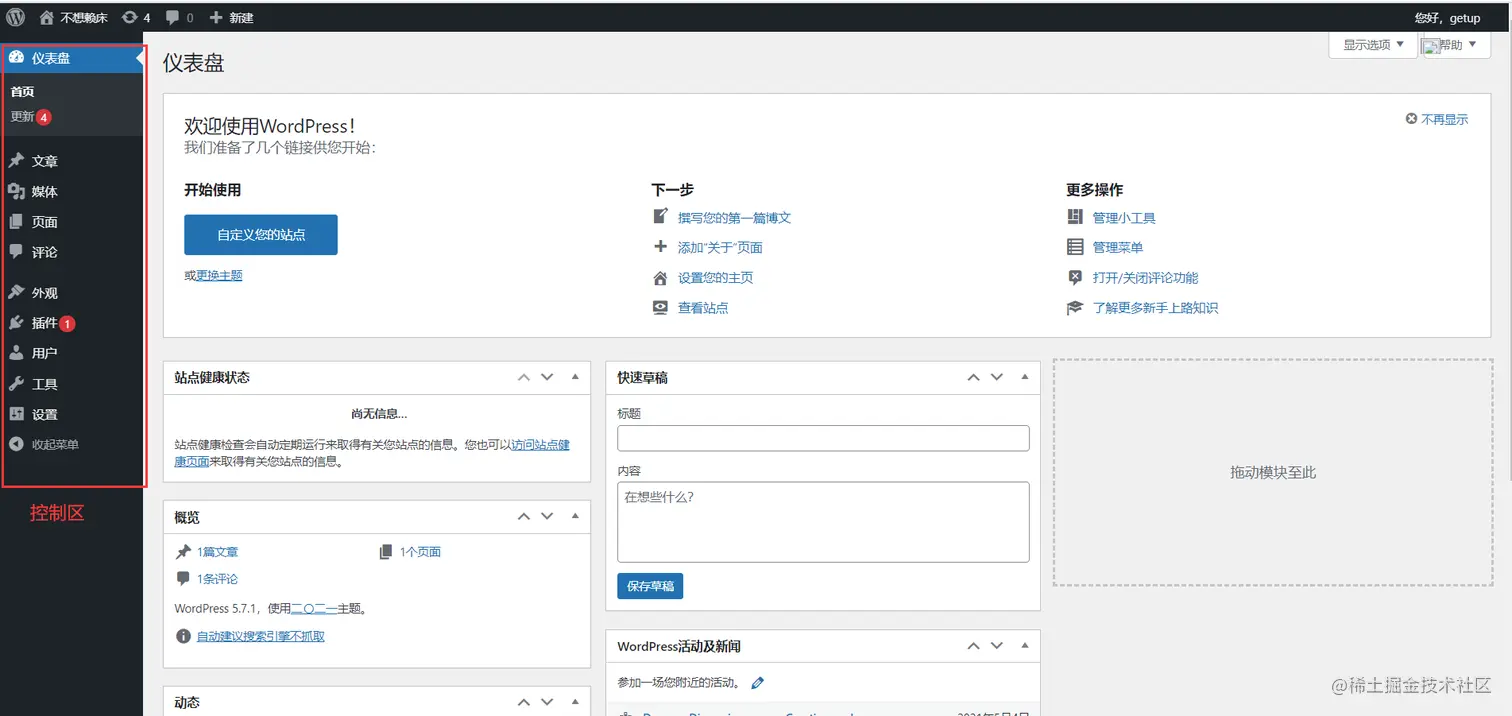Screen dimensions: 1512x716
Task: Focus the 标题 input field in 快速草稿
Action: tap(823, 438)
